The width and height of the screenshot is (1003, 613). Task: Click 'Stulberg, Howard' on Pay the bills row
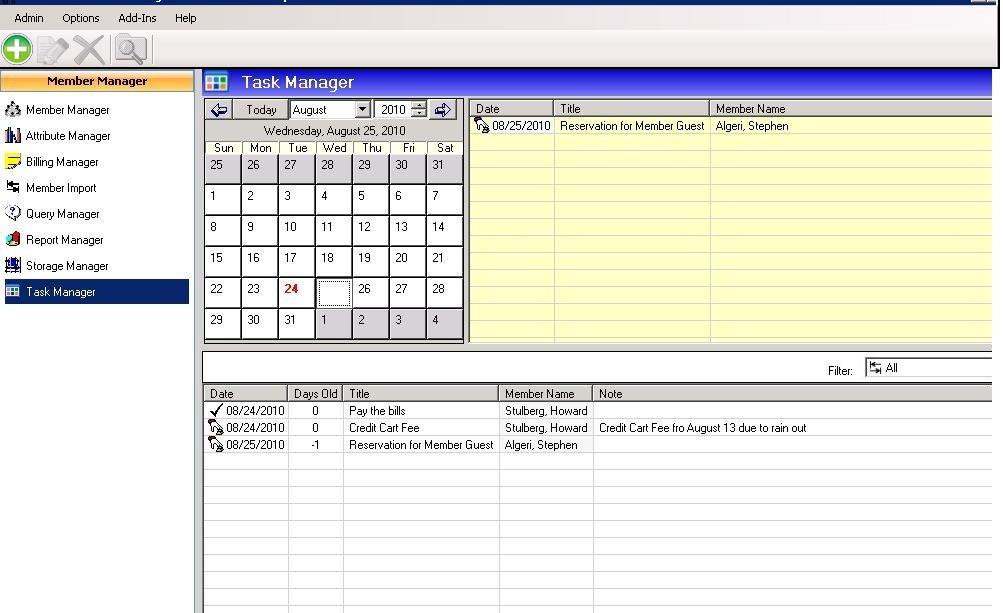coord(546,411)
